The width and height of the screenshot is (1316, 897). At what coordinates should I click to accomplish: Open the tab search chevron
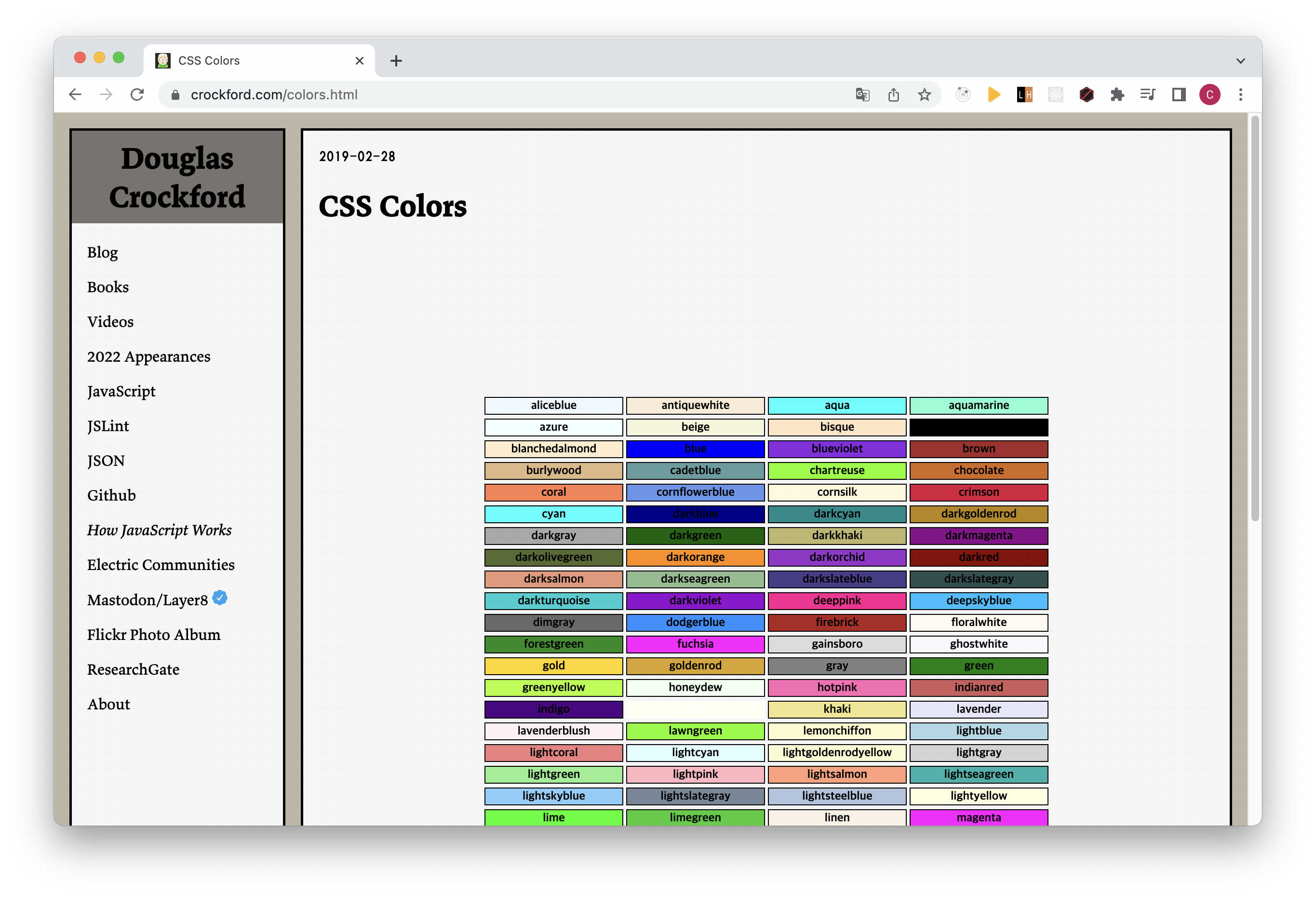coord(1240,61)
